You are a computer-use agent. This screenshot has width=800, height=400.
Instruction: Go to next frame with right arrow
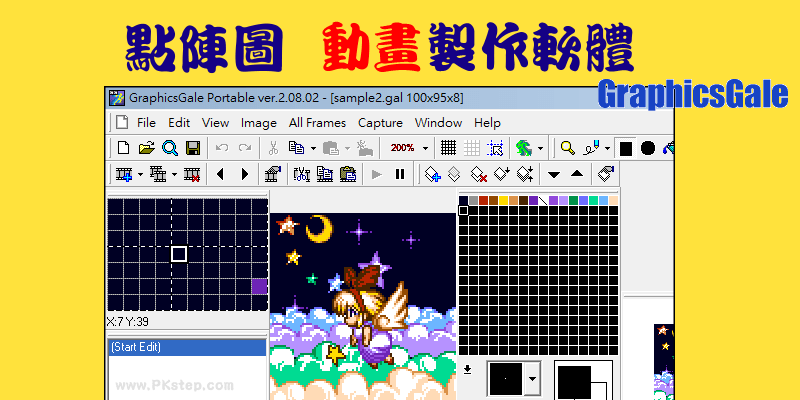[244, 174]
